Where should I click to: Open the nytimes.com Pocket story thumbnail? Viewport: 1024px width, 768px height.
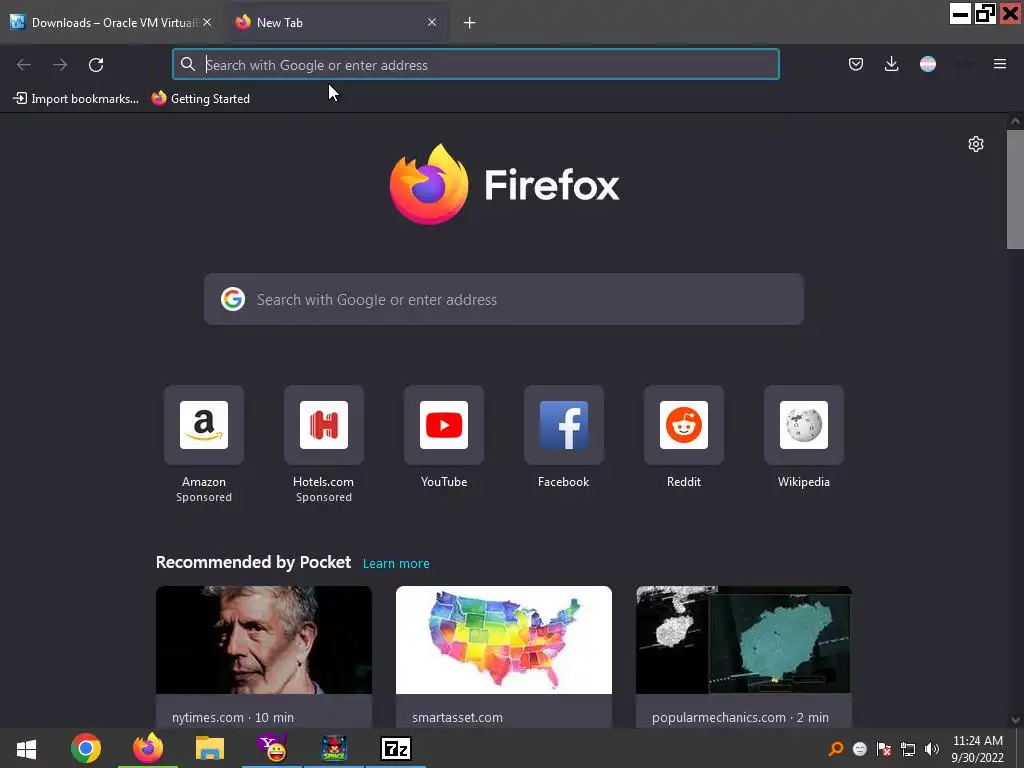(x=264, y=640)
